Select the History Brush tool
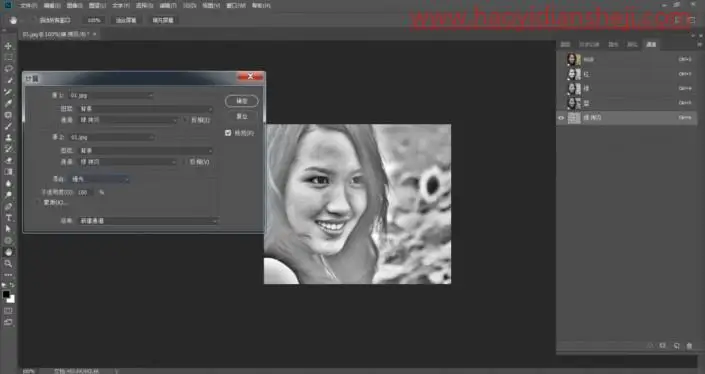This screenshot has height=374, width=705. click(8, 149)
